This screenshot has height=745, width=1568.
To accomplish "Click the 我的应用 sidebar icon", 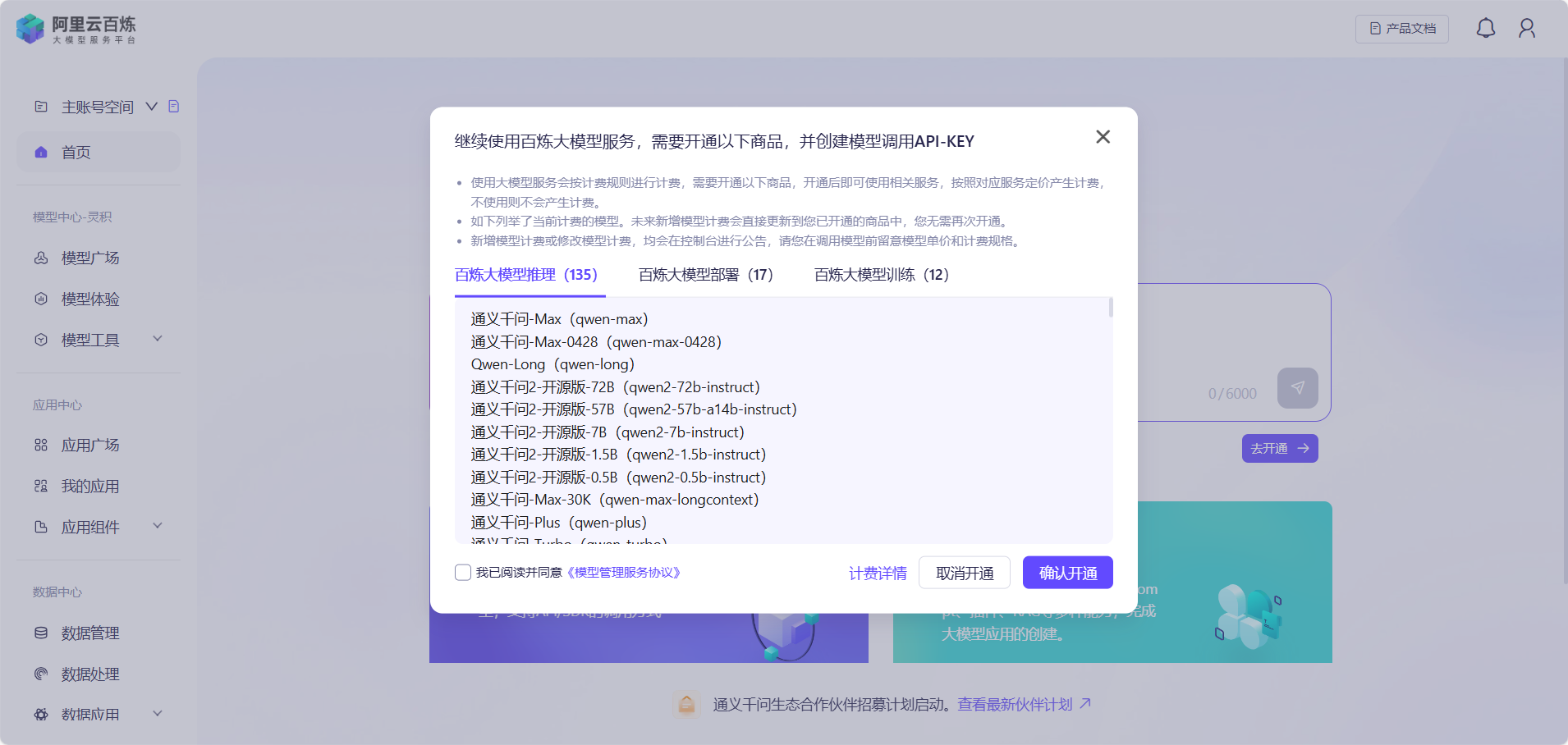I will pos(41,487).
